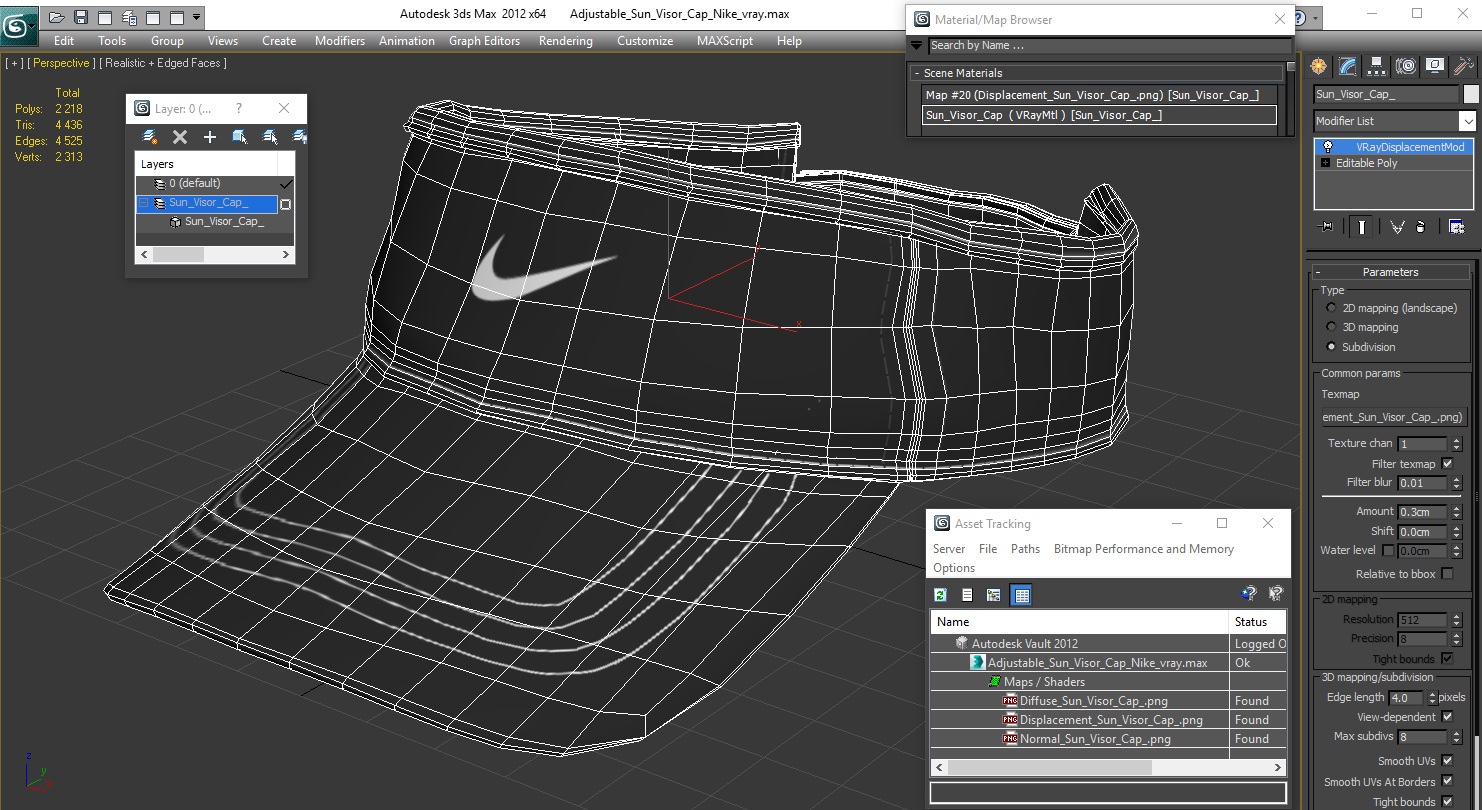This screenshot has width=1482, height=810.
Task: Toggle View-dependent checkbox
Action: coord(1446,717)
